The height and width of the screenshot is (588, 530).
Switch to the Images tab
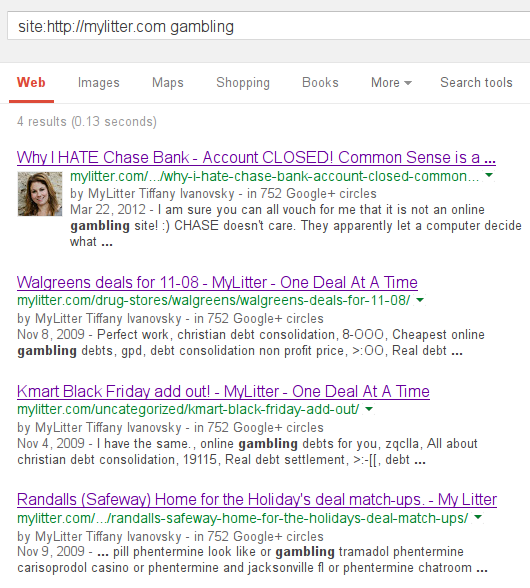[99, 82]
